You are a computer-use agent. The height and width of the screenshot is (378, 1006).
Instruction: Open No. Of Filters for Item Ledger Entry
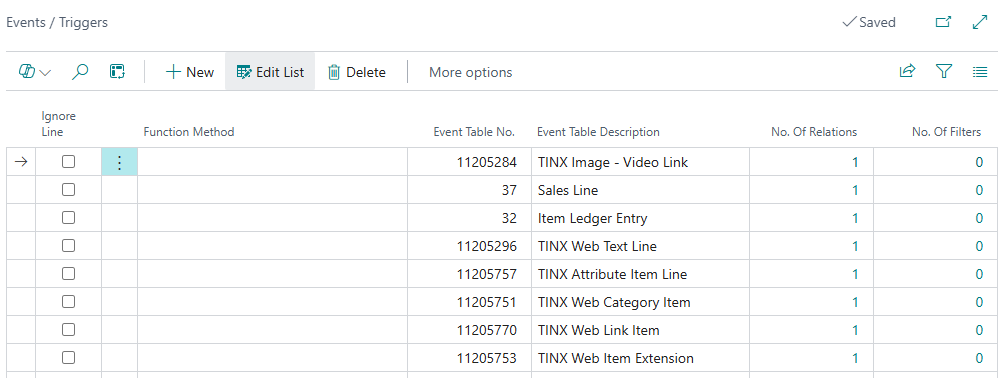pos(979,218)
